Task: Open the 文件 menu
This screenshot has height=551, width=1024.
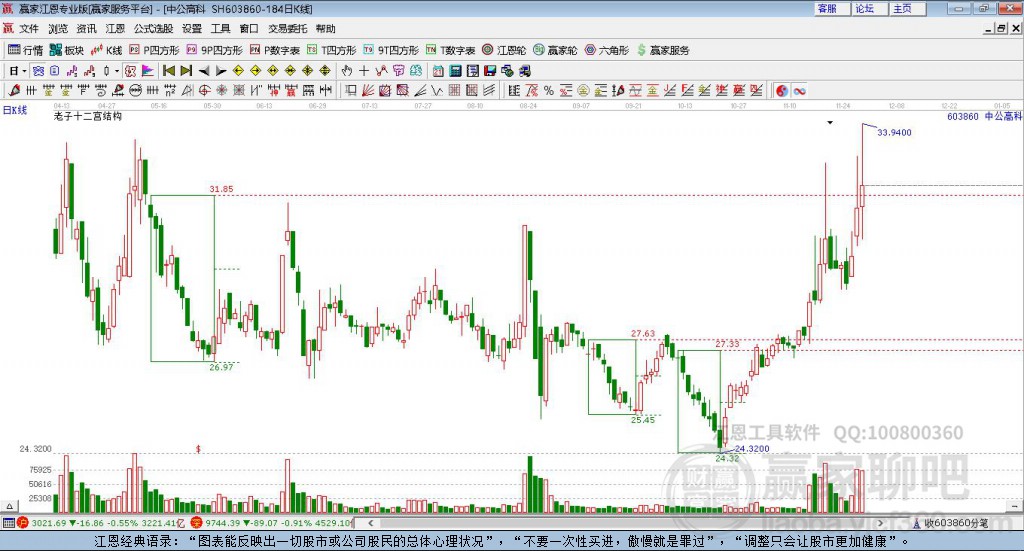Action: pyautogui.click(x=29, y=29)
